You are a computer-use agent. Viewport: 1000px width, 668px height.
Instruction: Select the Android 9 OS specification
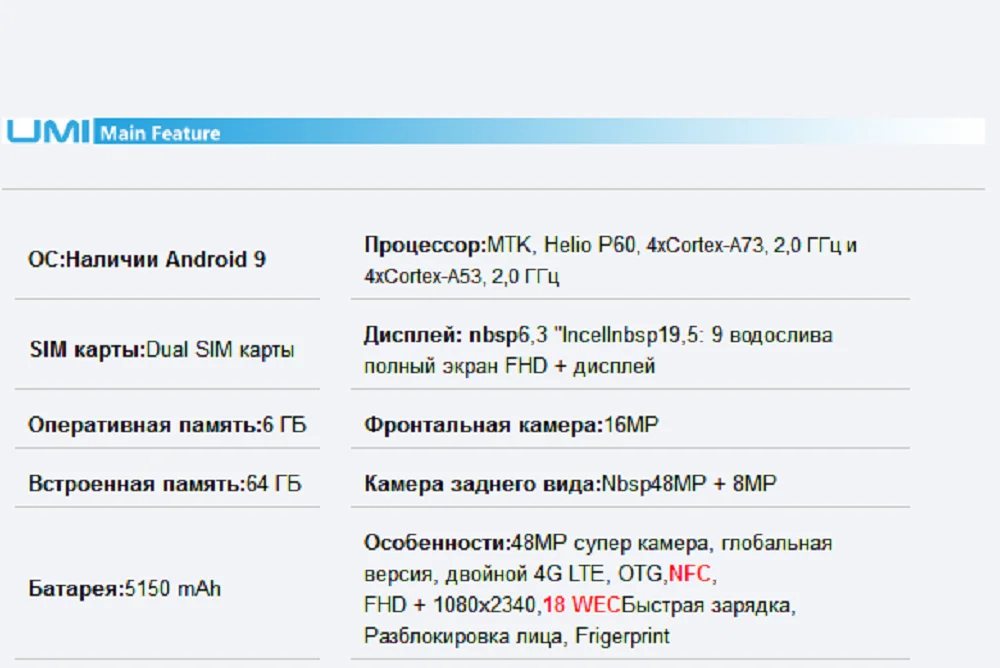coord(147,260)
